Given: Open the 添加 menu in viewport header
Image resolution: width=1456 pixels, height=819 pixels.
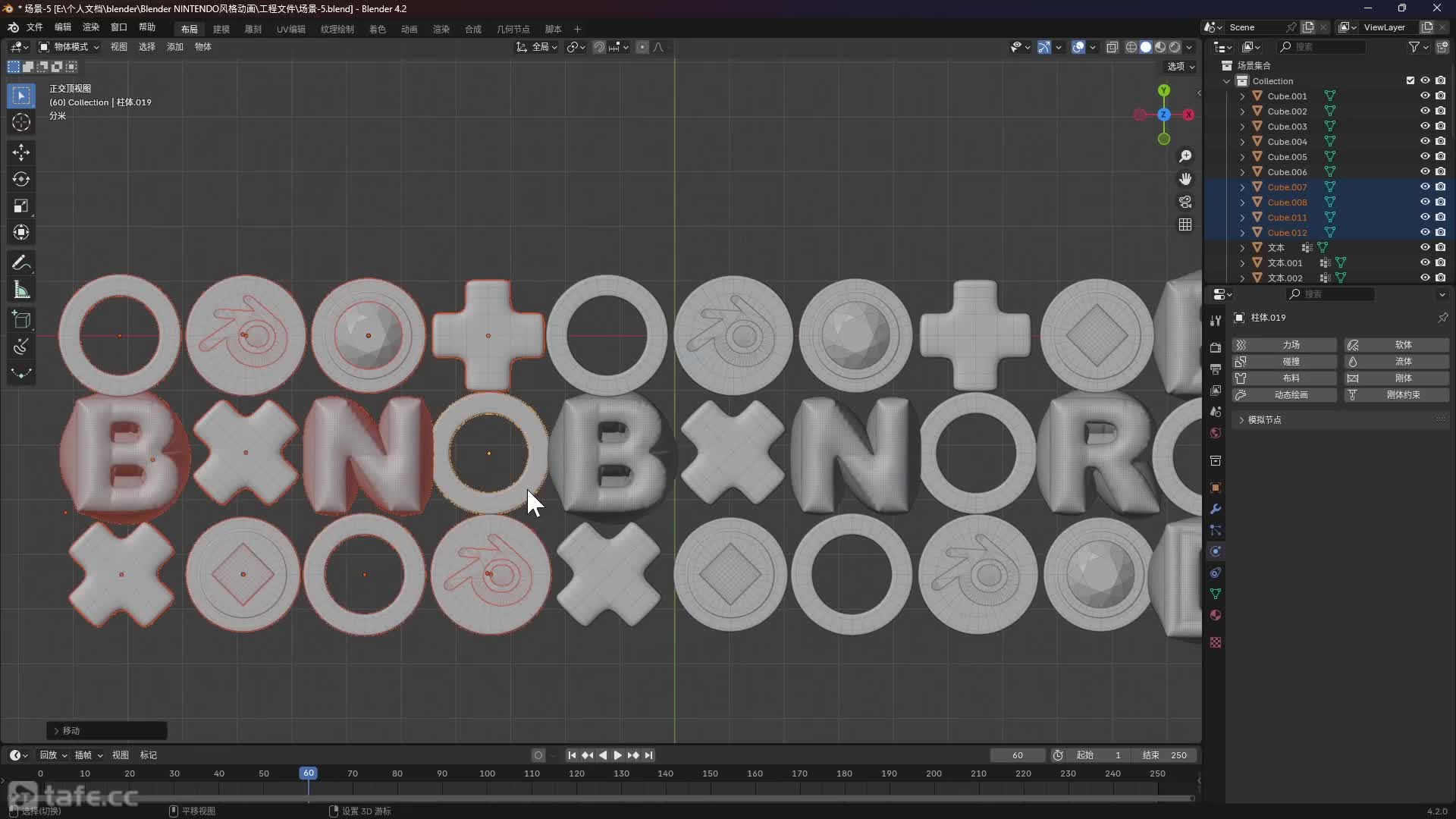Looking at the screenshot, I should [x=175, y=47].
